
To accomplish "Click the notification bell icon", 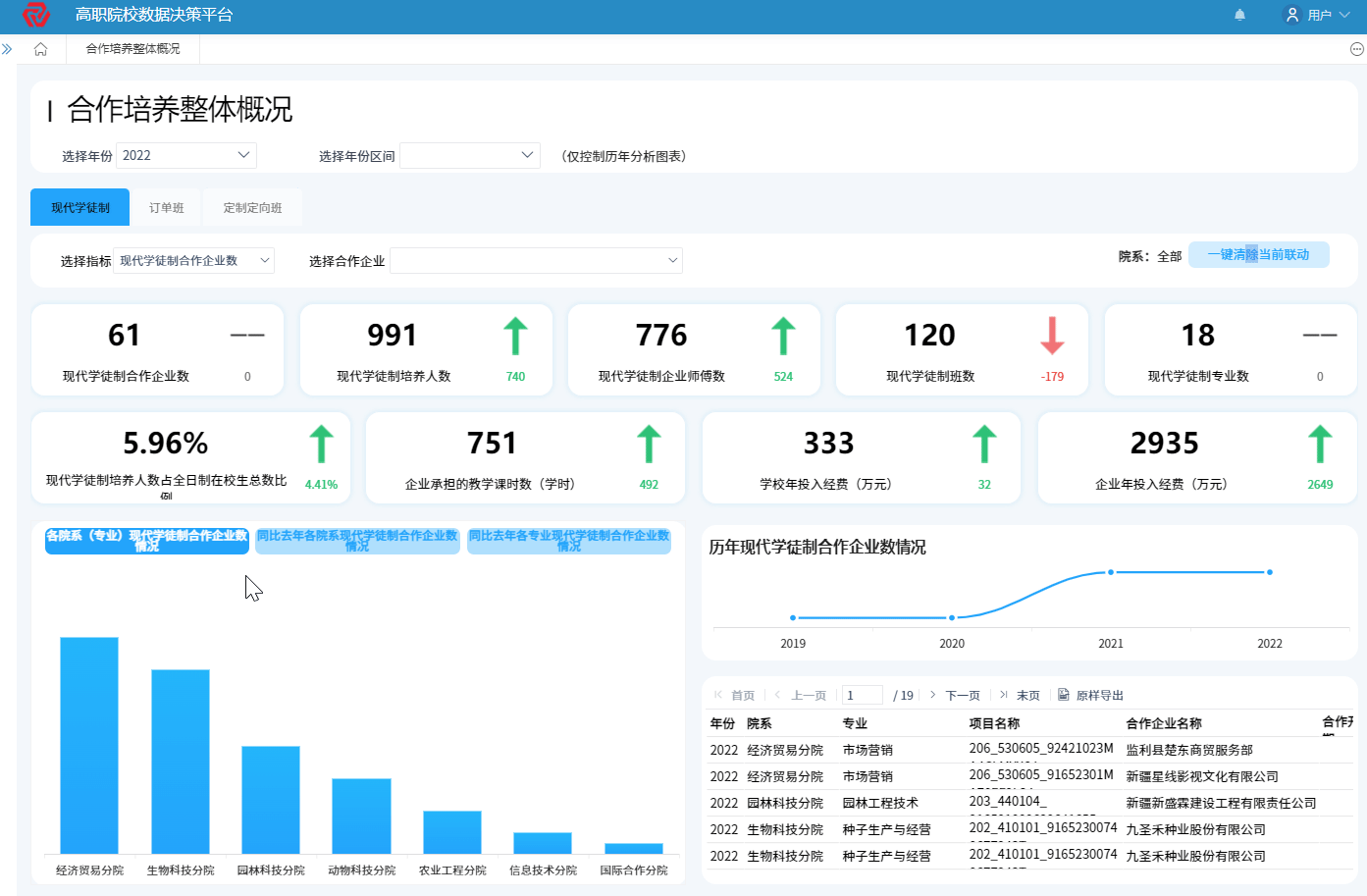I will click(1239, 15).
